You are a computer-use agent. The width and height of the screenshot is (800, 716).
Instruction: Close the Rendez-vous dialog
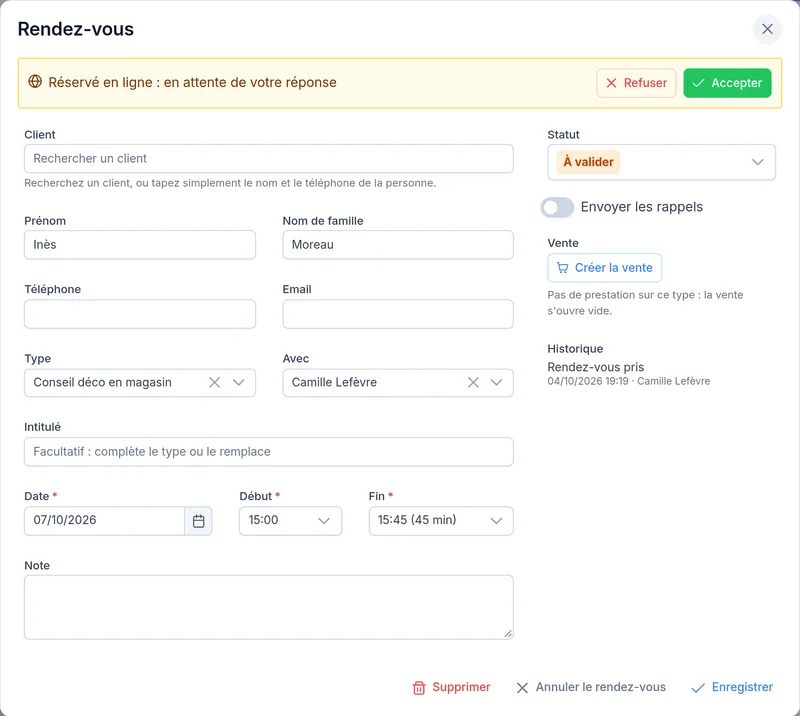pyautogui.click(x=767, y=29)
